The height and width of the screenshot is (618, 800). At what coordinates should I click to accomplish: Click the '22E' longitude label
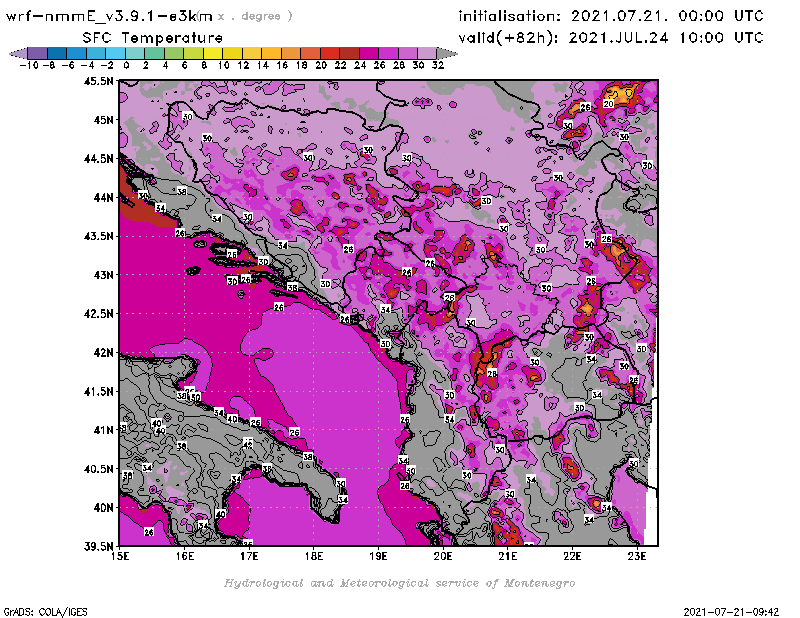tap(572, 556)
